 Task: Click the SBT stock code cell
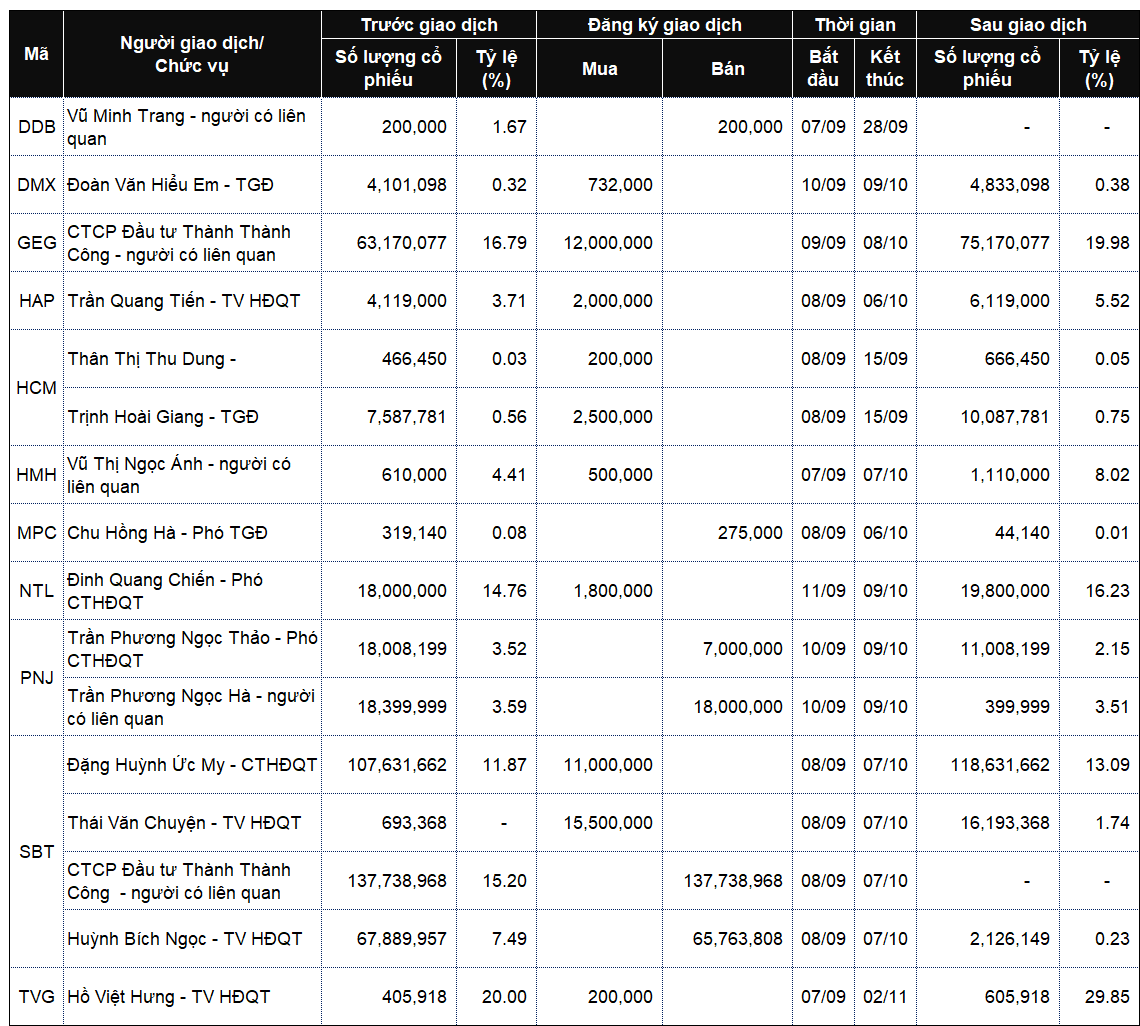tap(36, 851)
